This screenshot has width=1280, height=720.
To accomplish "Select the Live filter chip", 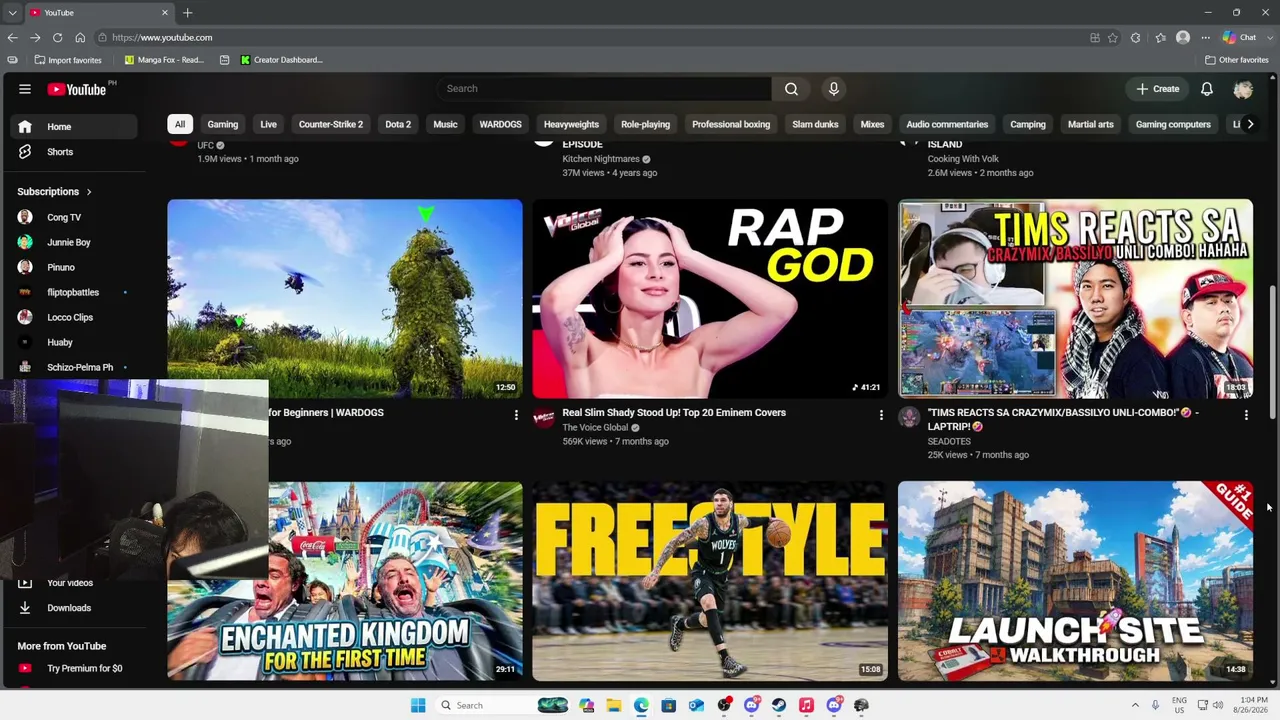I will pyautogui.click(x=269, y=125).
